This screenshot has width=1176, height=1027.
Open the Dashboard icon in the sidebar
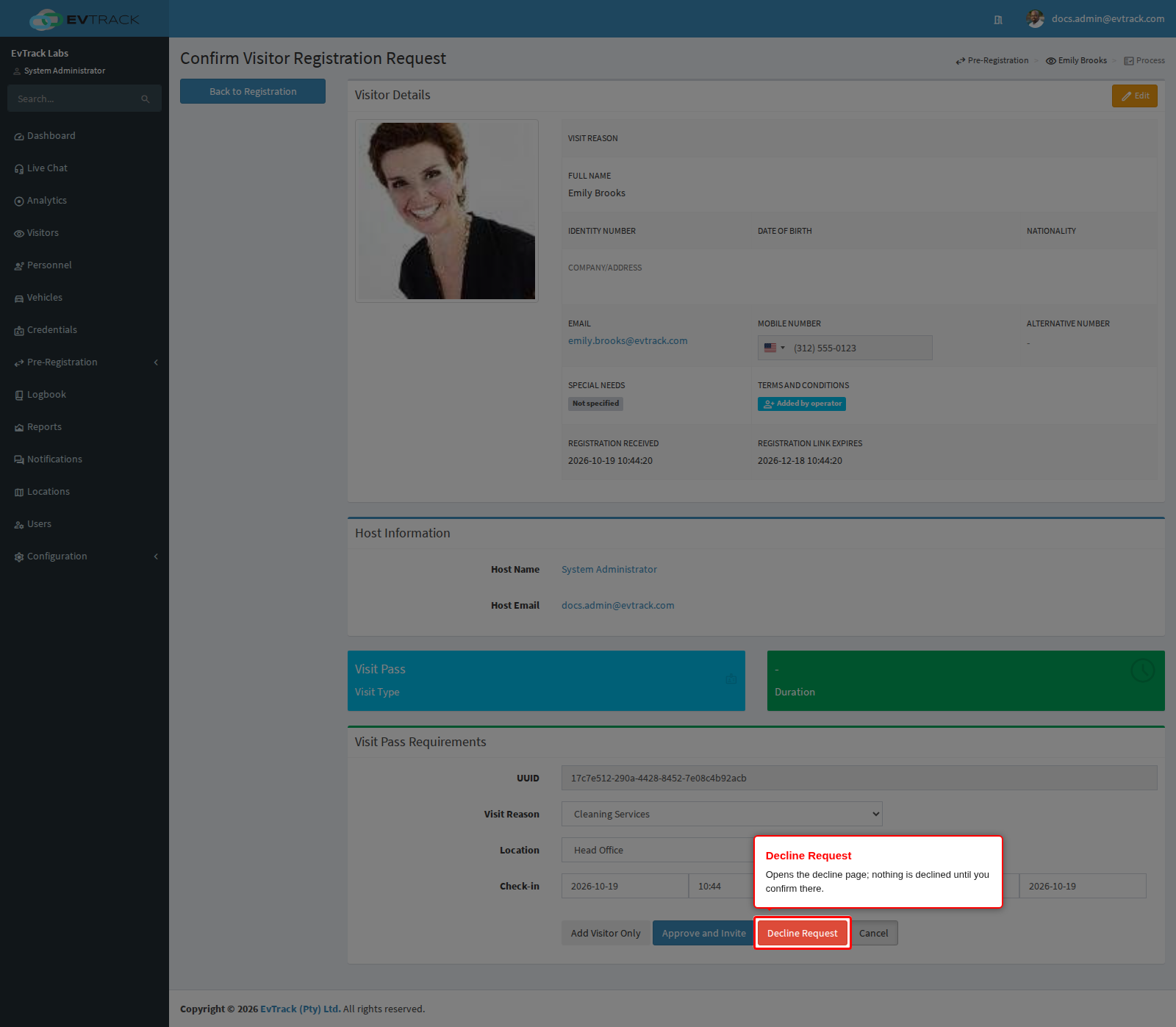point(19,137)
